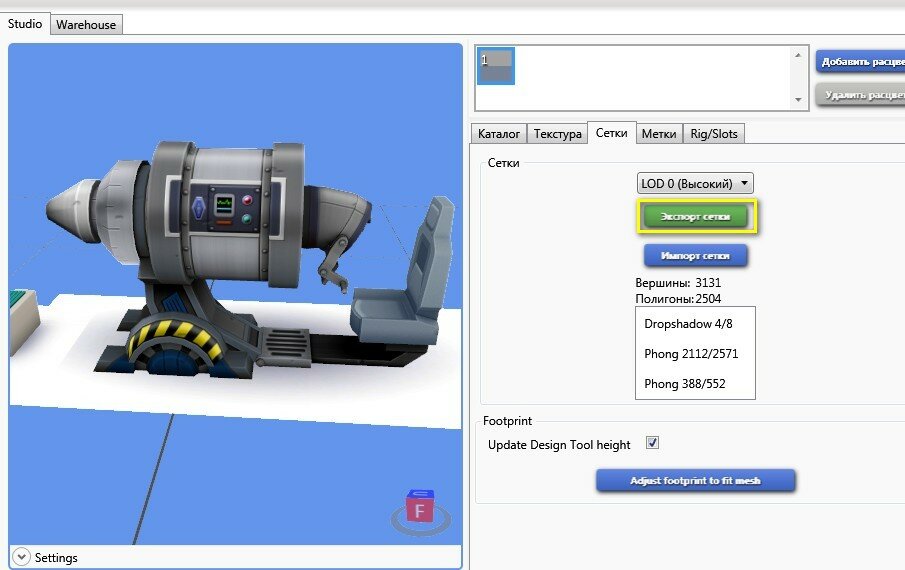Click the Footprint group label
Image resolution: width=905 pixels, height=570 pixels.
(x=507, y=421)
